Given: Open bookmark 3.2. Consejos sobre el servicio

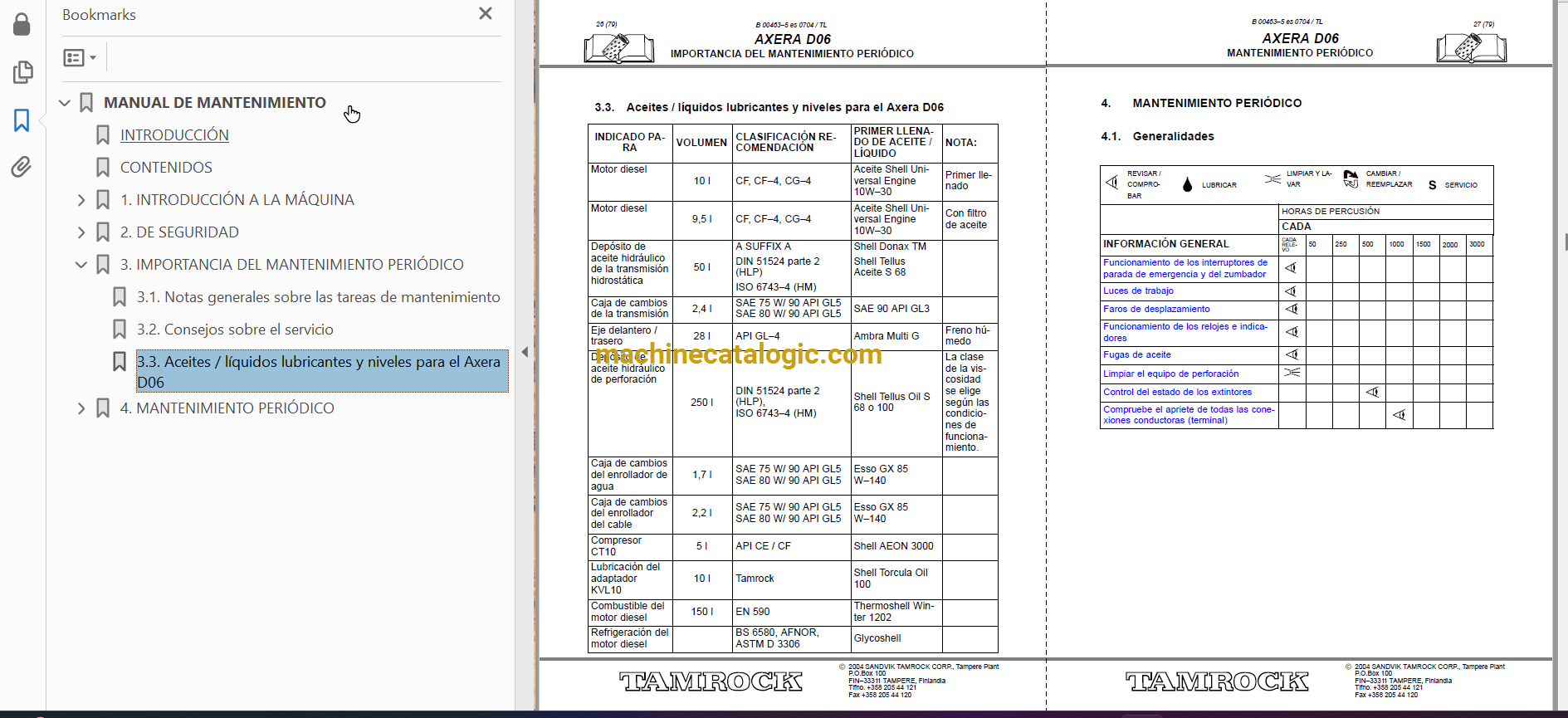Looking at the screenshot, I should tap(235, 330).
